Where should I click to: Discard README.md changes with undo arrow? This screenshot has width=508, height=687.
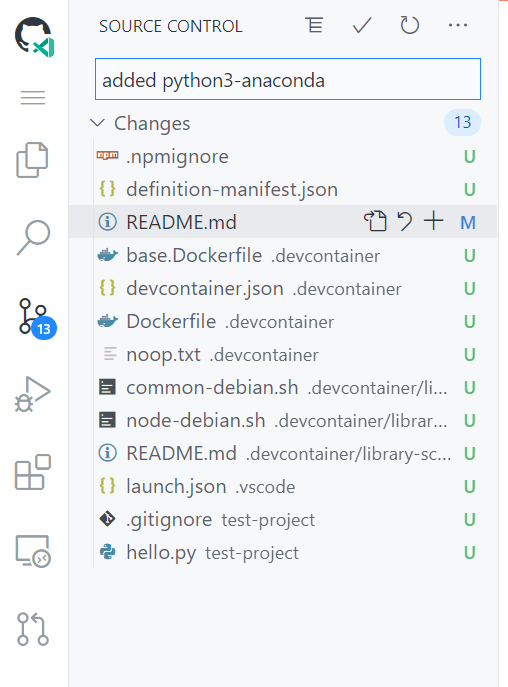tap(405, 221)
